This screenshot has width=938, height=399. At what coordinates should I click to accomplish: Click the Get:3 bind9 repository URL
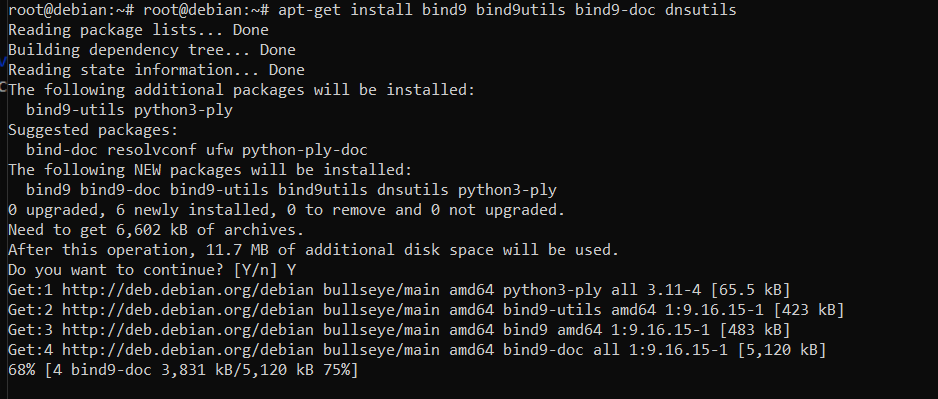(188, 330)
